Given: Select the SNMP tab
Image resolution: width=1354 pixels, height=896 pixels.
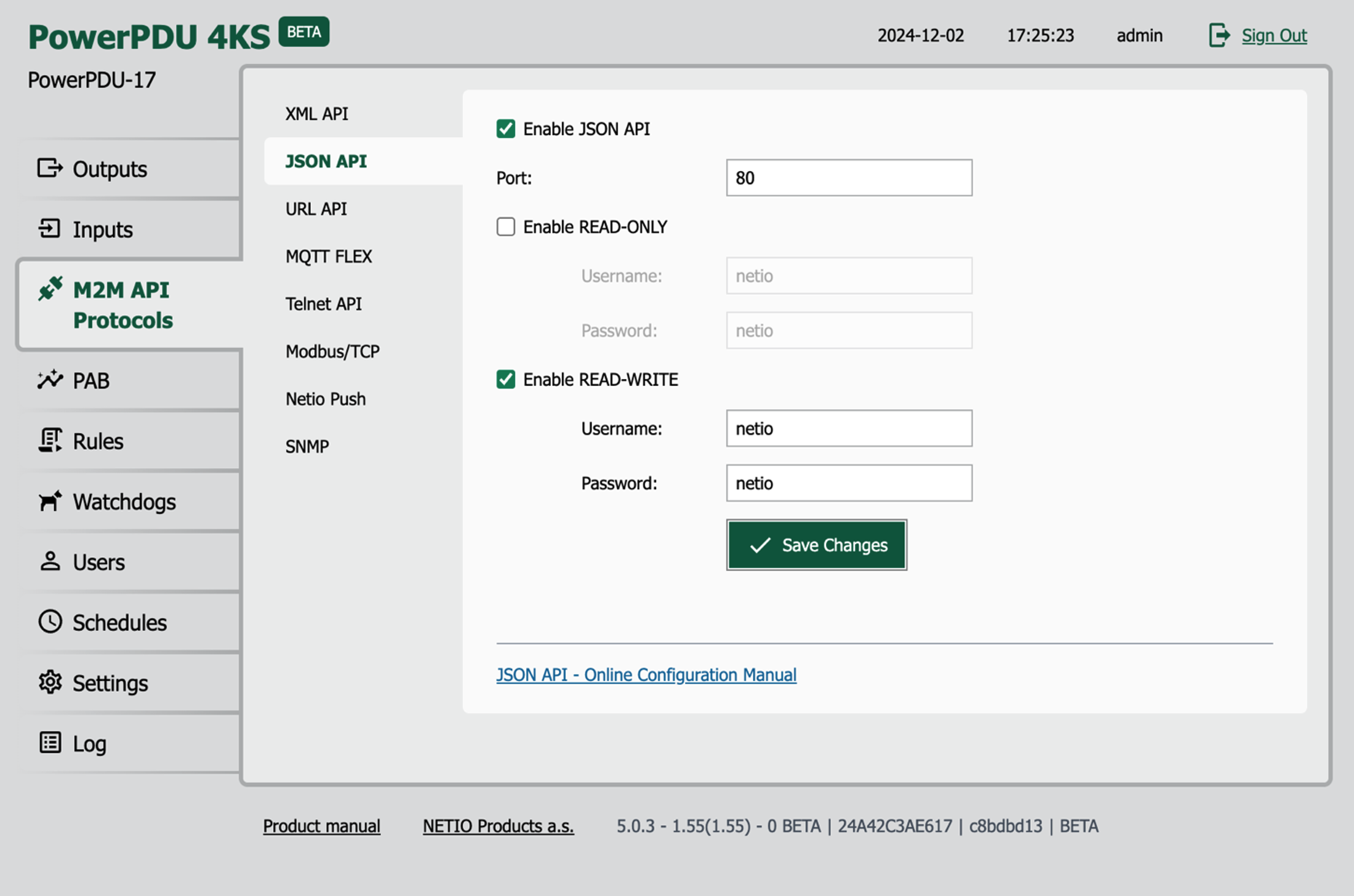Looking at the screenshot, I should (x=307, y=446).
